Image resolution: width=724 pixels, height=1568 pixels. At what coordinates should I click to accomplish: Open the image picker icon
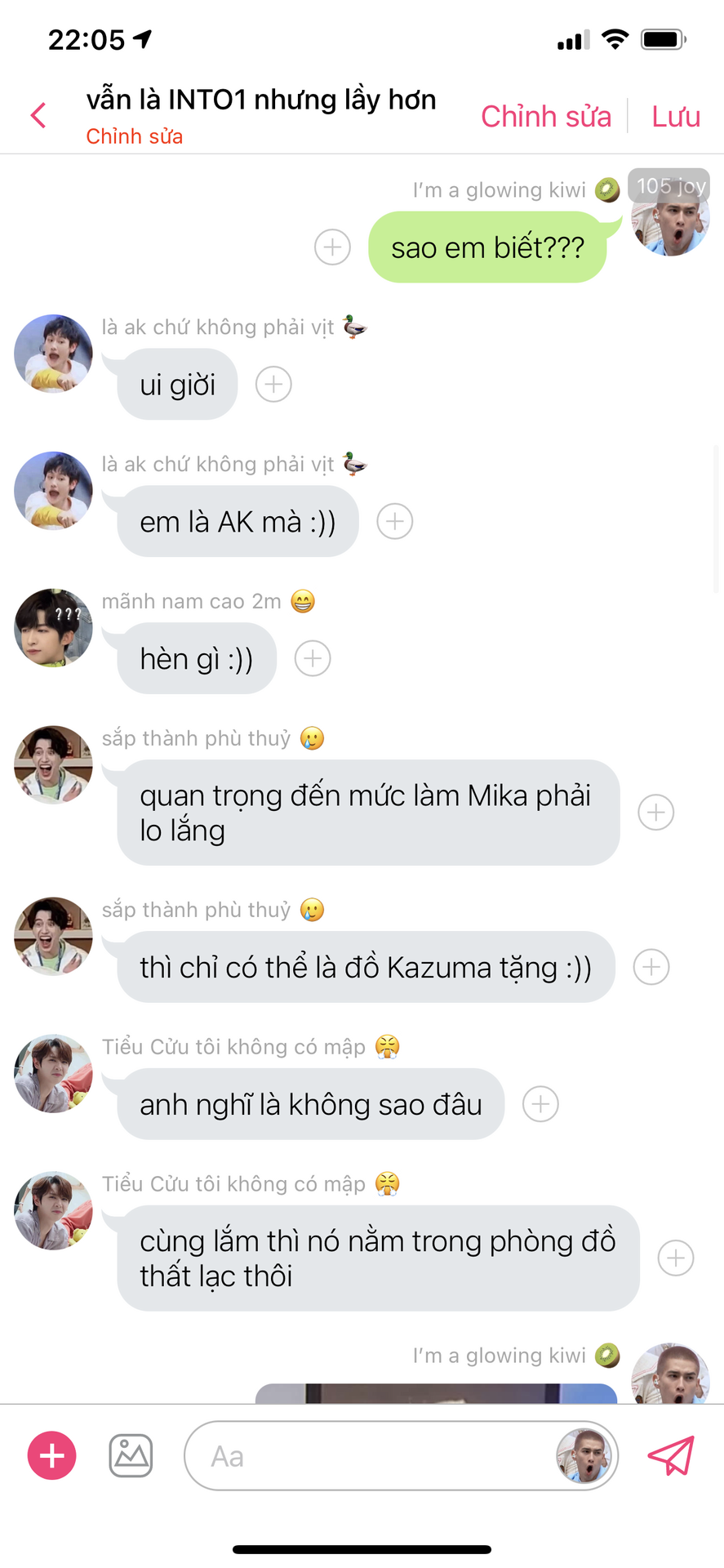tap(131, 1455)
